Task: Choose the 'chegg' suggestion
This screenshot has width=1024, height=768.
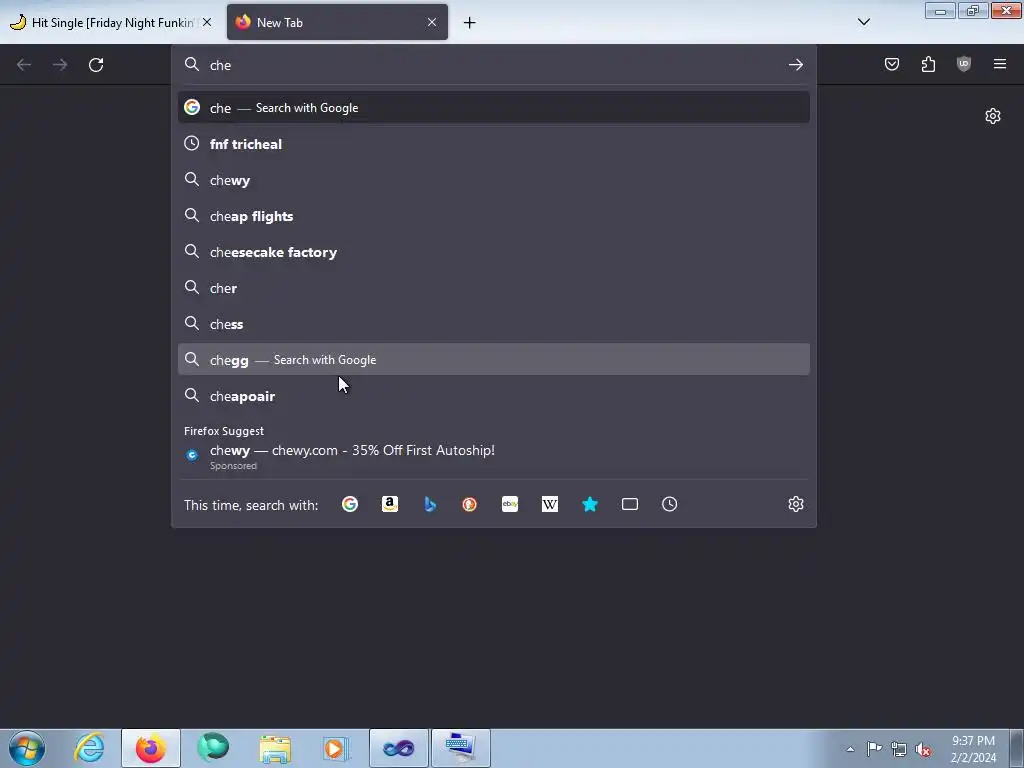Action: pyautogui.click(x=494, y=360)
